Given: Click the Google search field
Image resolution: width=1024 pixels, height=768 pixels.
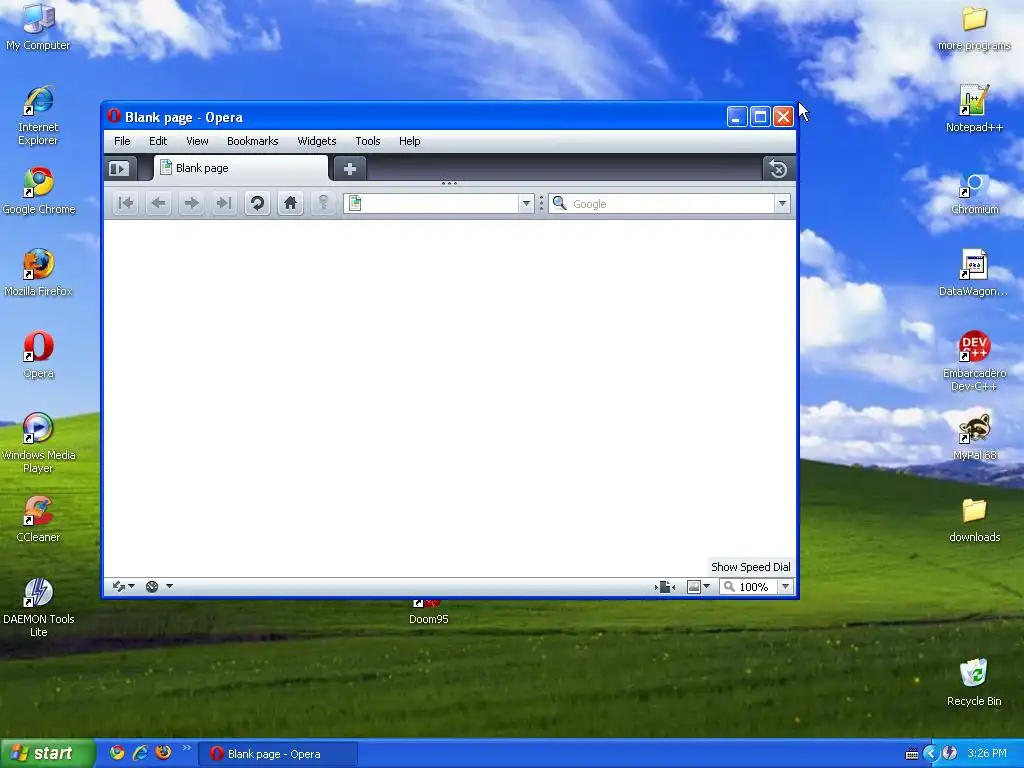Looking at the screenshot, I should coord(671,204).
